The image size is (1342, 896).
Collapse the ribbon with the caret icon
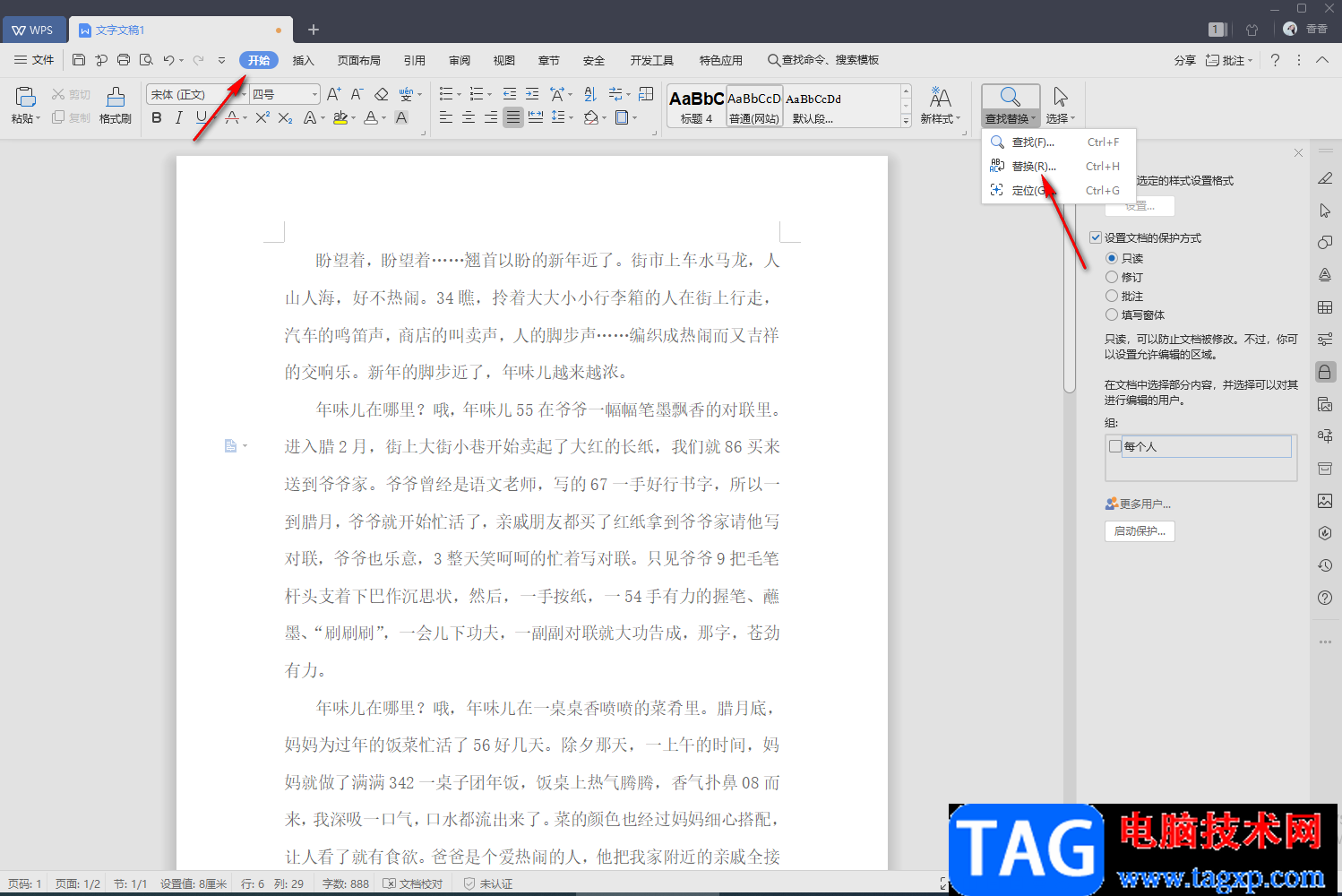[1322, 60]
